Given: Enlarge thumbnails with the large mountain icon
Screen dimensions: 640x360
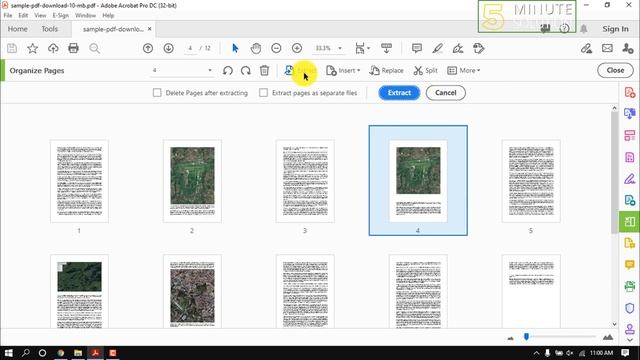Looking at the screenshot, I should click(x=608, y=337).
